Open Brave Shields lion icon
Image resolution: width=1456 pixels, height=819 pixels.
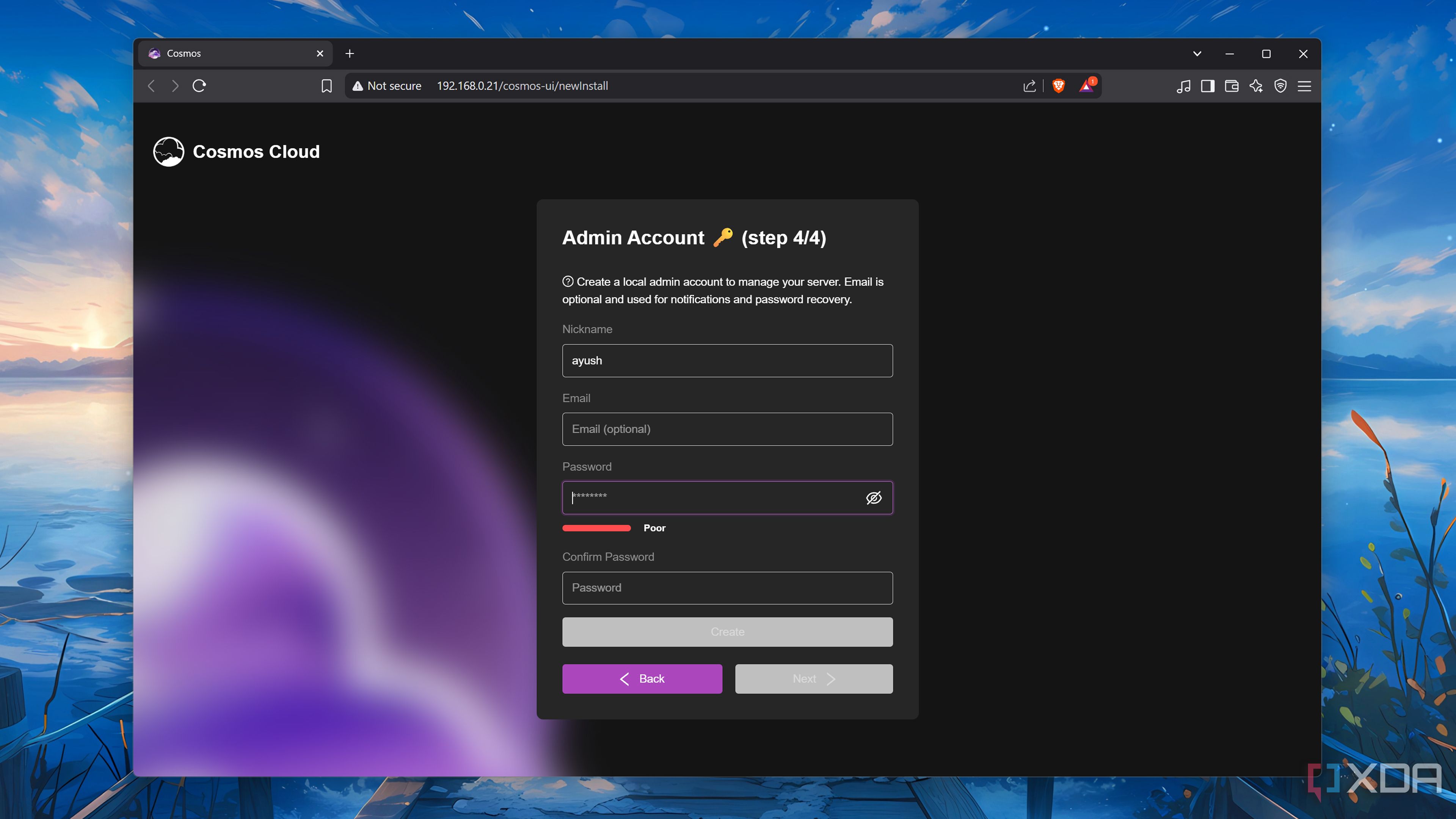[1059, 86]
